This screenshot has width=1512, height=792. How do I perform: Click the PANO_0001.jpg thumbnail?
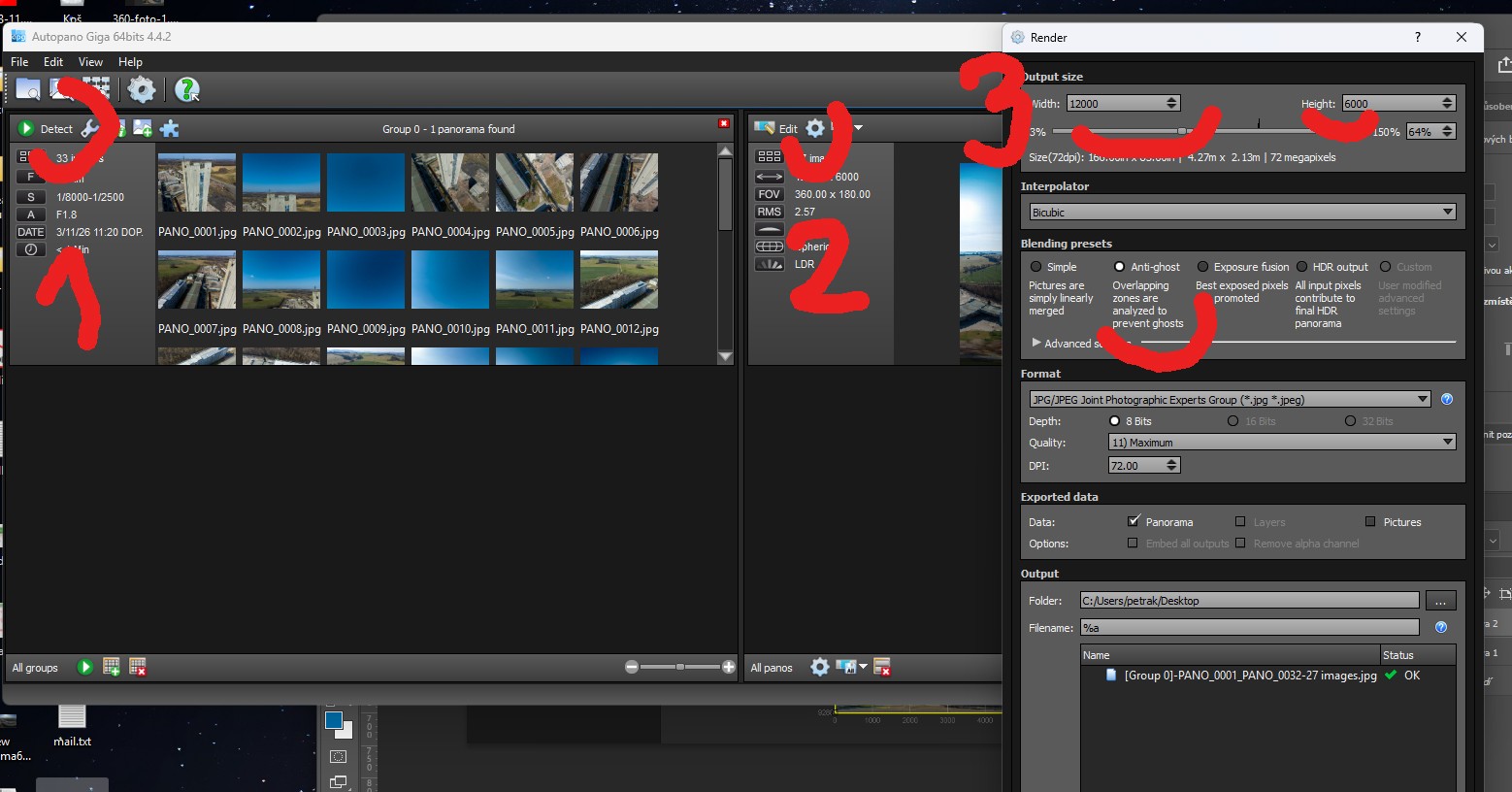pos(197,182)
